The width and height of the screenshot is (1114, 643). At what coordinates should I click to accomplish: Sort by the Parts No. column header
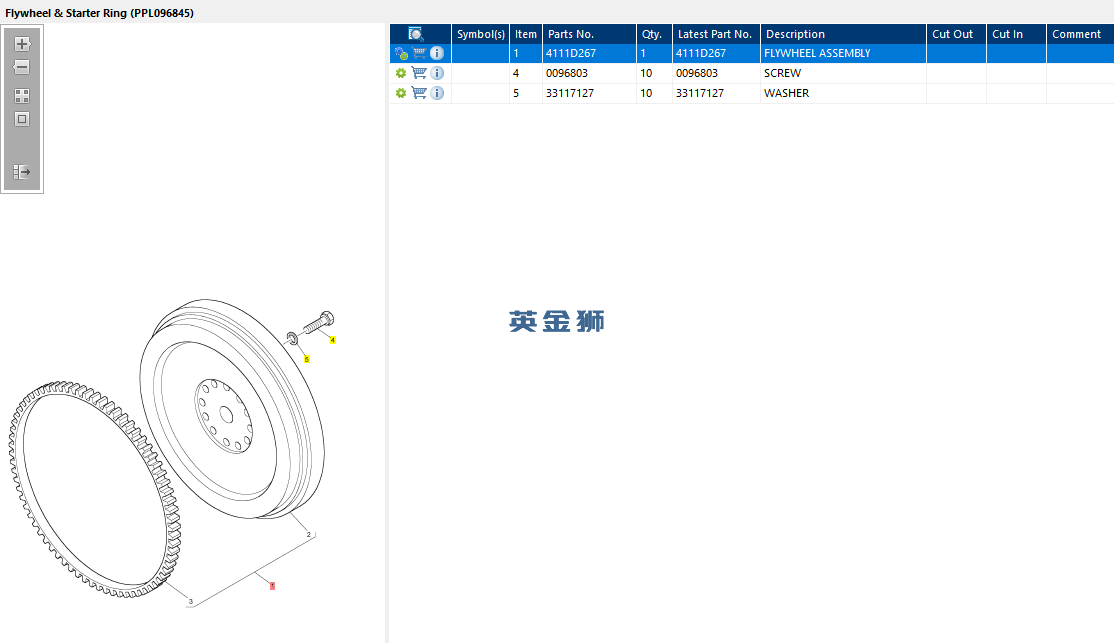[x=589, y=34]
